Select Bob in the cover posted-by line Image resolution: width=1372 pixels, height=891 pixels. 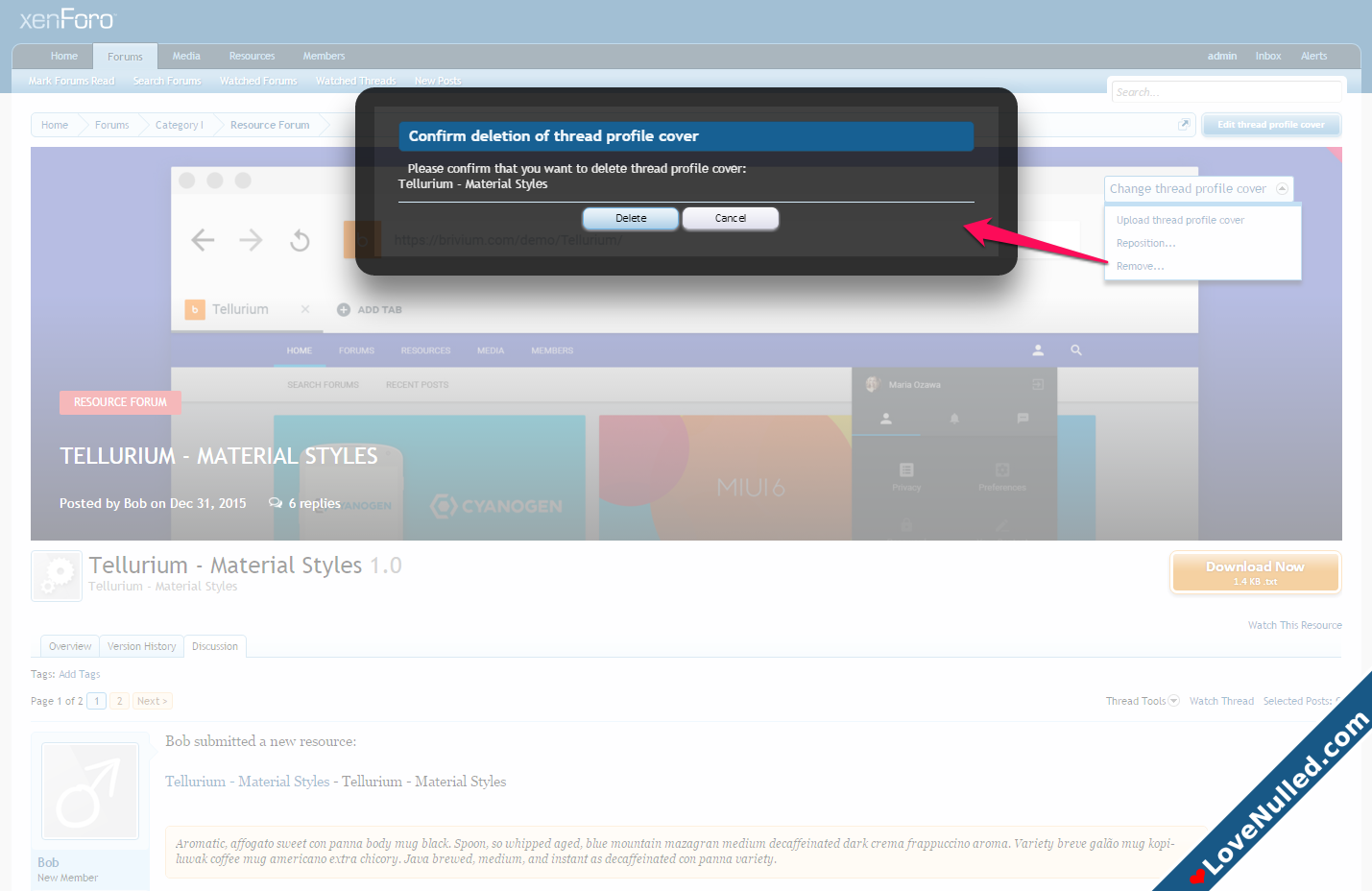(x=135, y=503)
